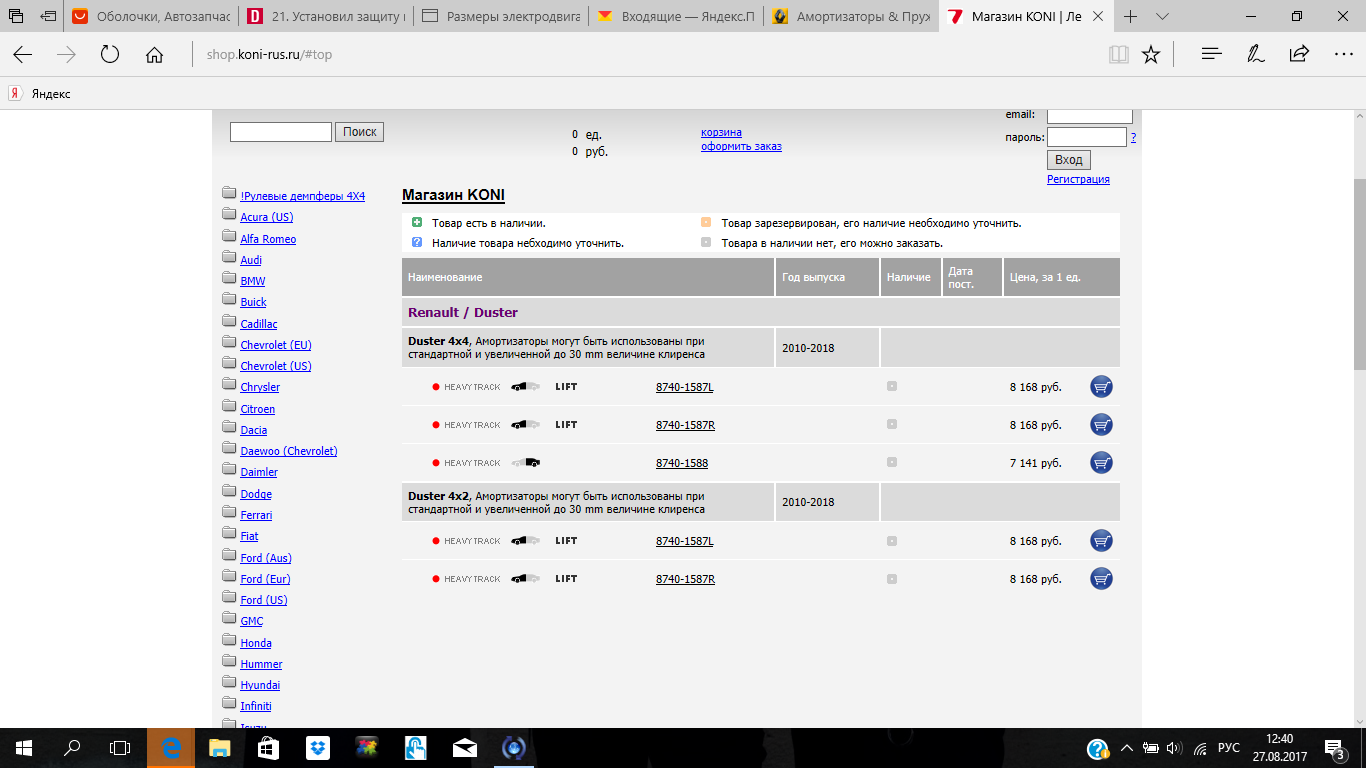Open the Acura (US) category
Screen dimensions: 1366x768
point(266,217)
